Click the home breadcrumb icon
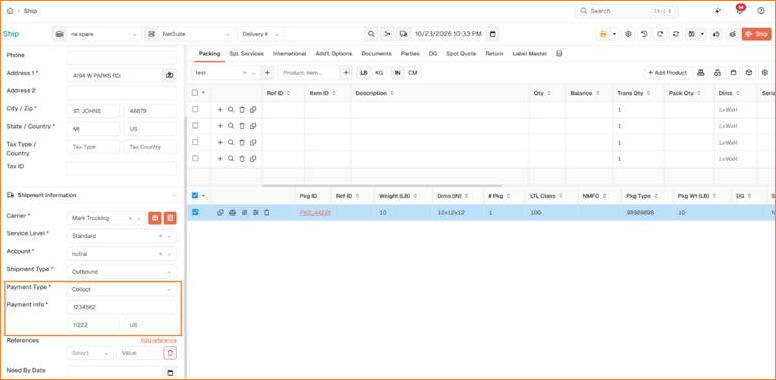Viewport: 776px width, 380px height. point(10,11)
